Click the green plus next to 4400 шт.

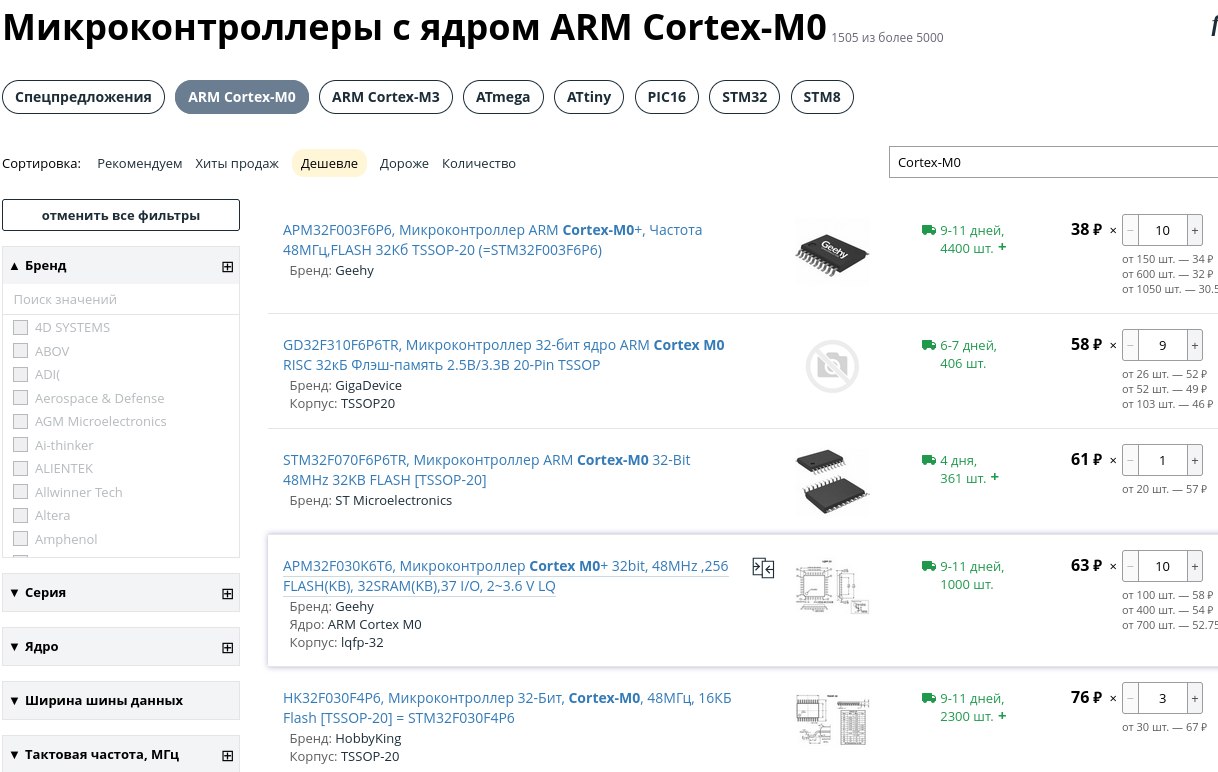(1002, 247)
